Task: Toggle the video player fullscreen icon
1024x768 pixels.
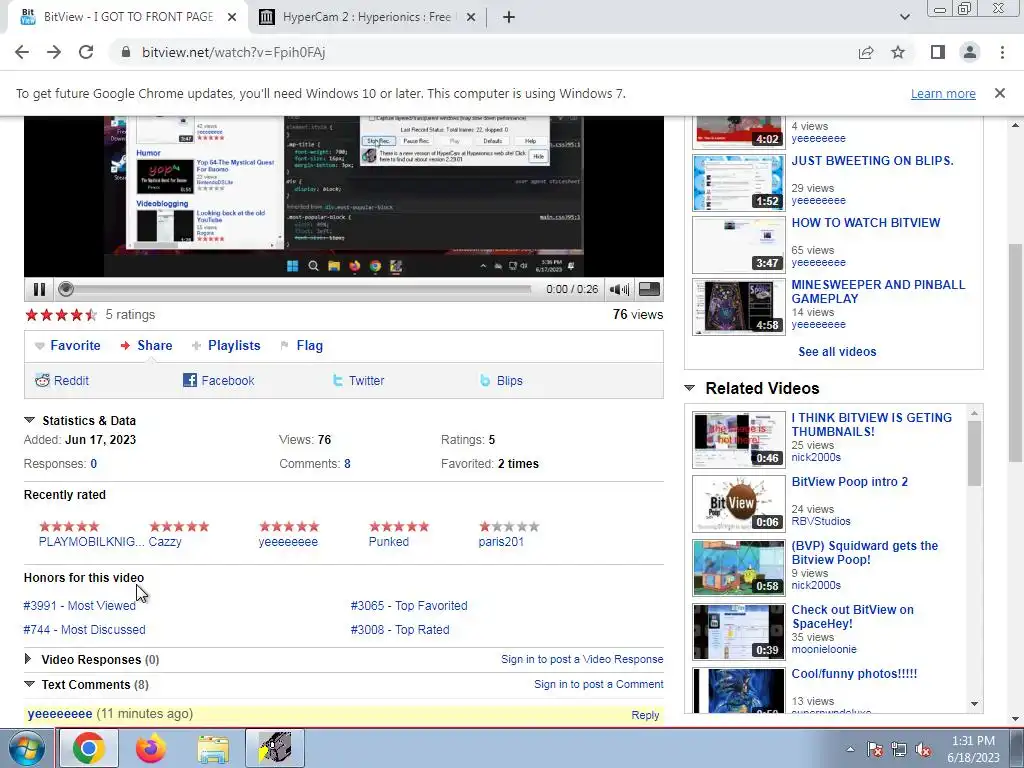Action: [648, 289]
